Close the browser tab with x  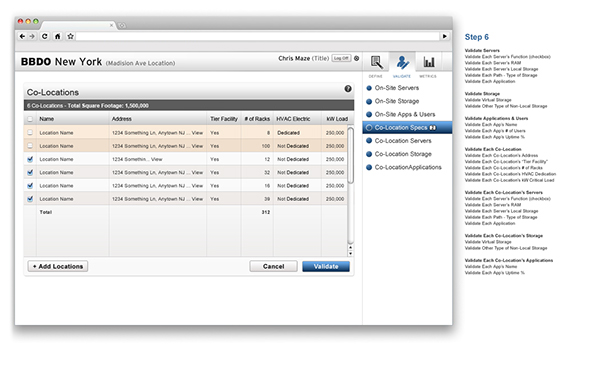click(111, 25)
